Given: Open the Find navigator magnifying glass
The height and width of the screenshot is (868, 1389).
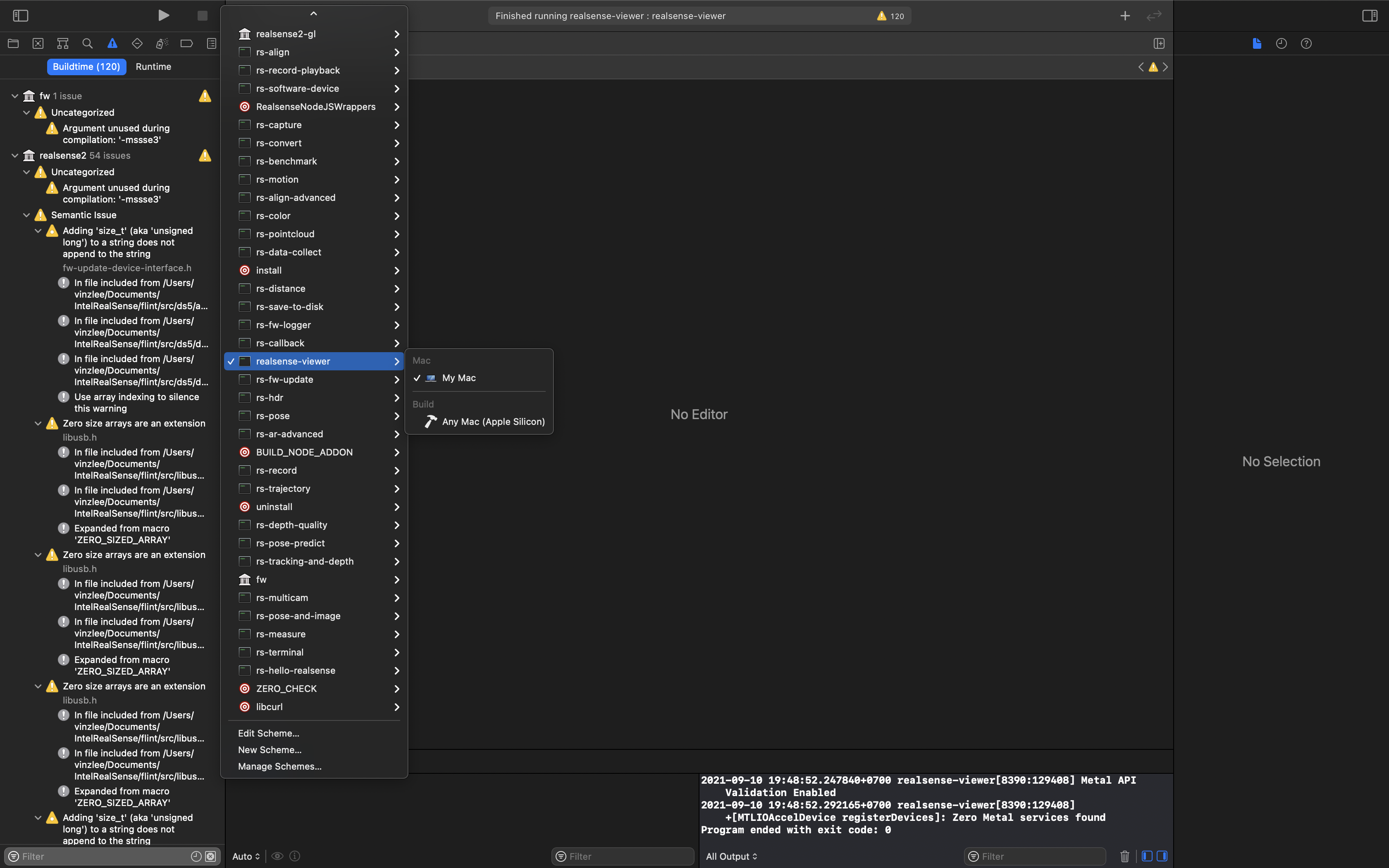Looking at the screenshot, I should (87, 43).
